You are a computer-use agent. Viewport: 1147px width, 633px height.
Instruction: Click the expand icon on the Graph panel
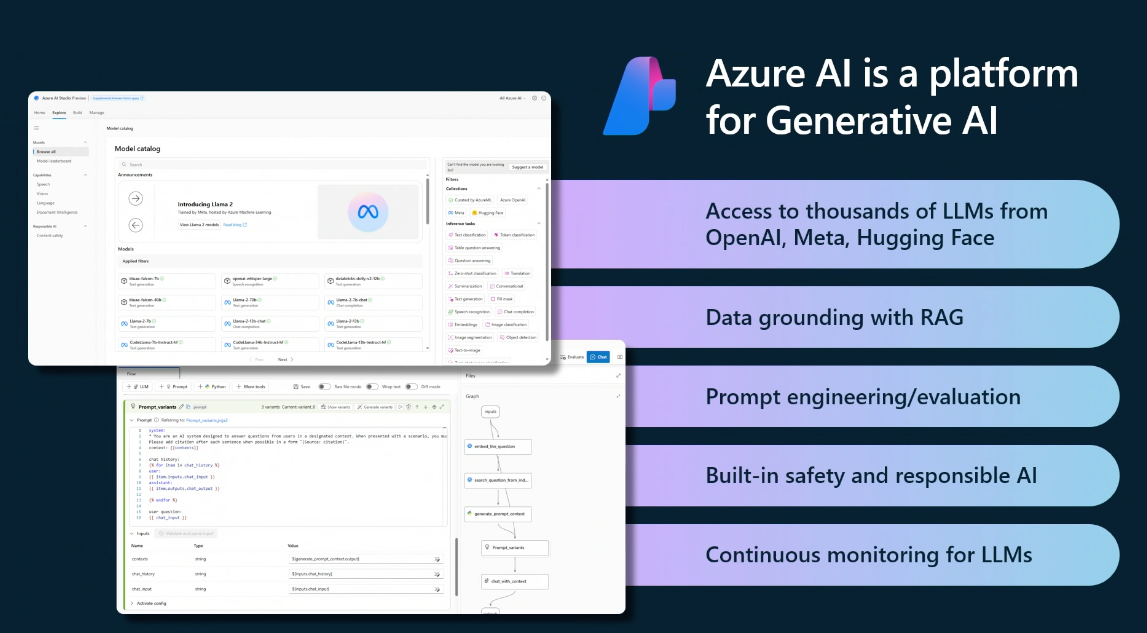coord(618,396)
